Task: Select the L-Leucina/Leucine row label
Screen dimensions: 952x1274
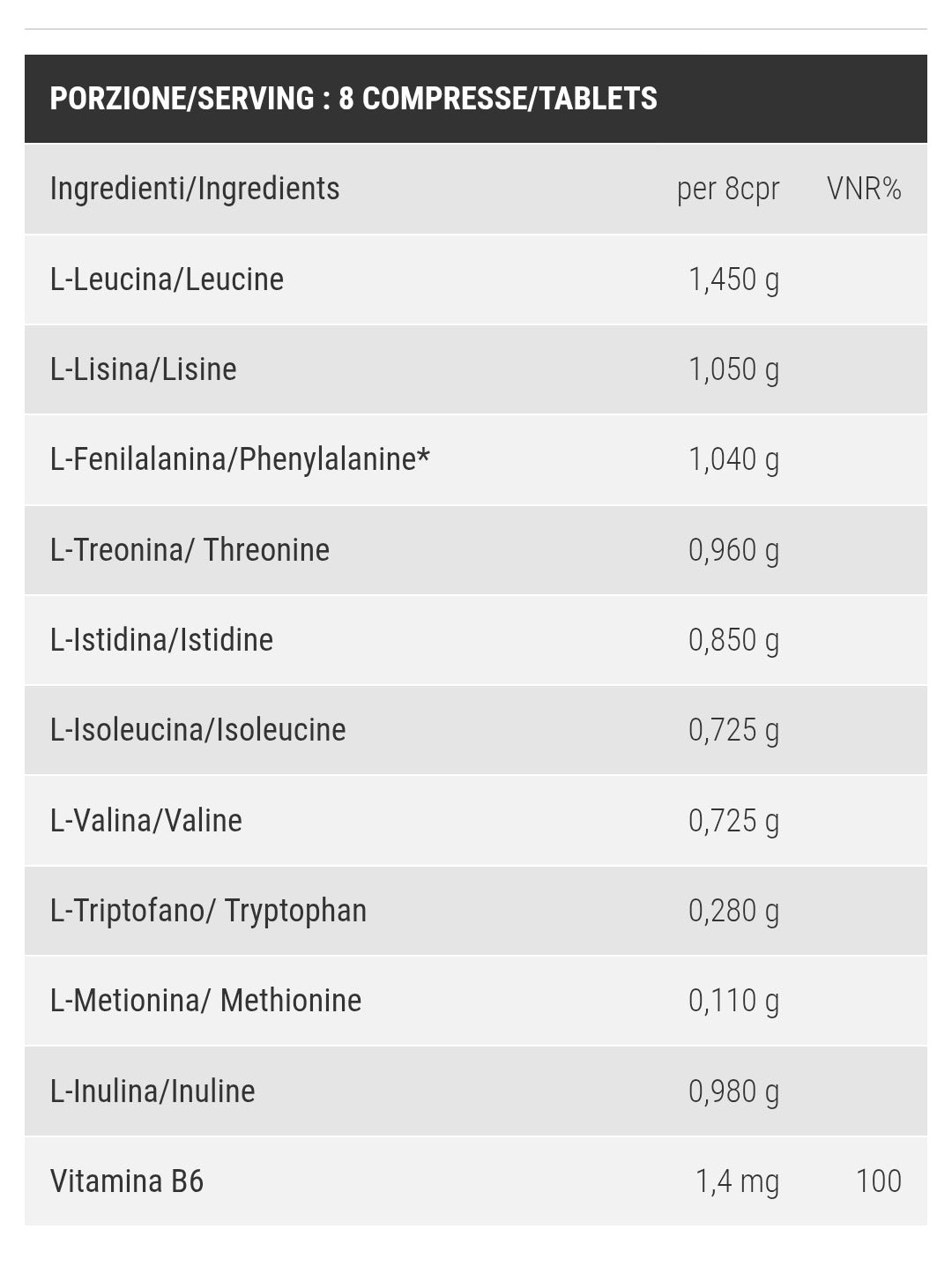Action: point(167,279)
